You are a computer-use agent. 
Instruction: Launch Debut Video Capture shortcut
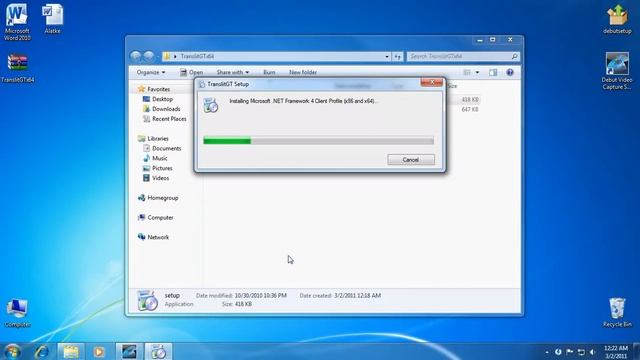617,71
